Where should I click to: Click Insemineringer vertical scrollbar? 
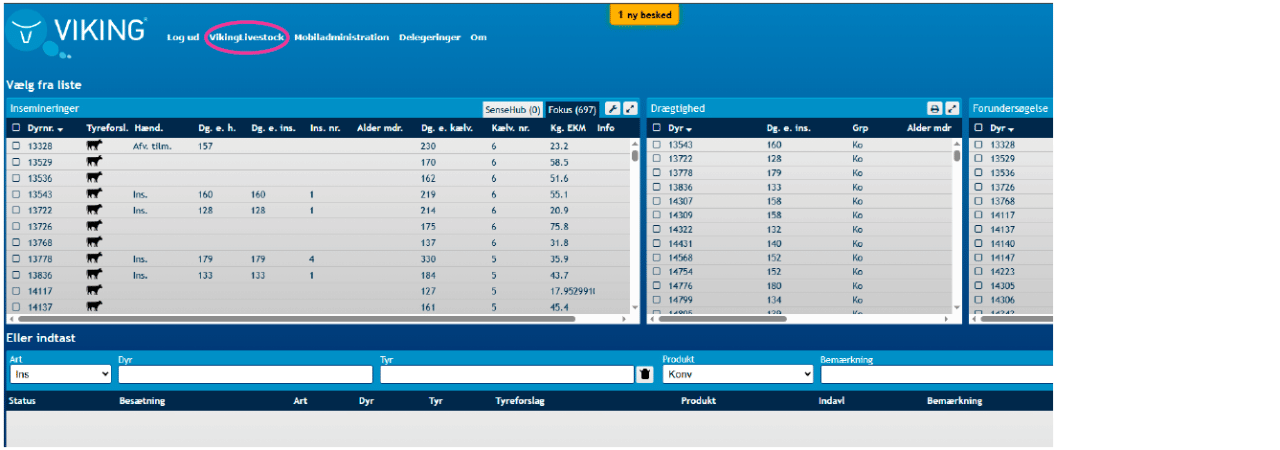pos(634,156)
